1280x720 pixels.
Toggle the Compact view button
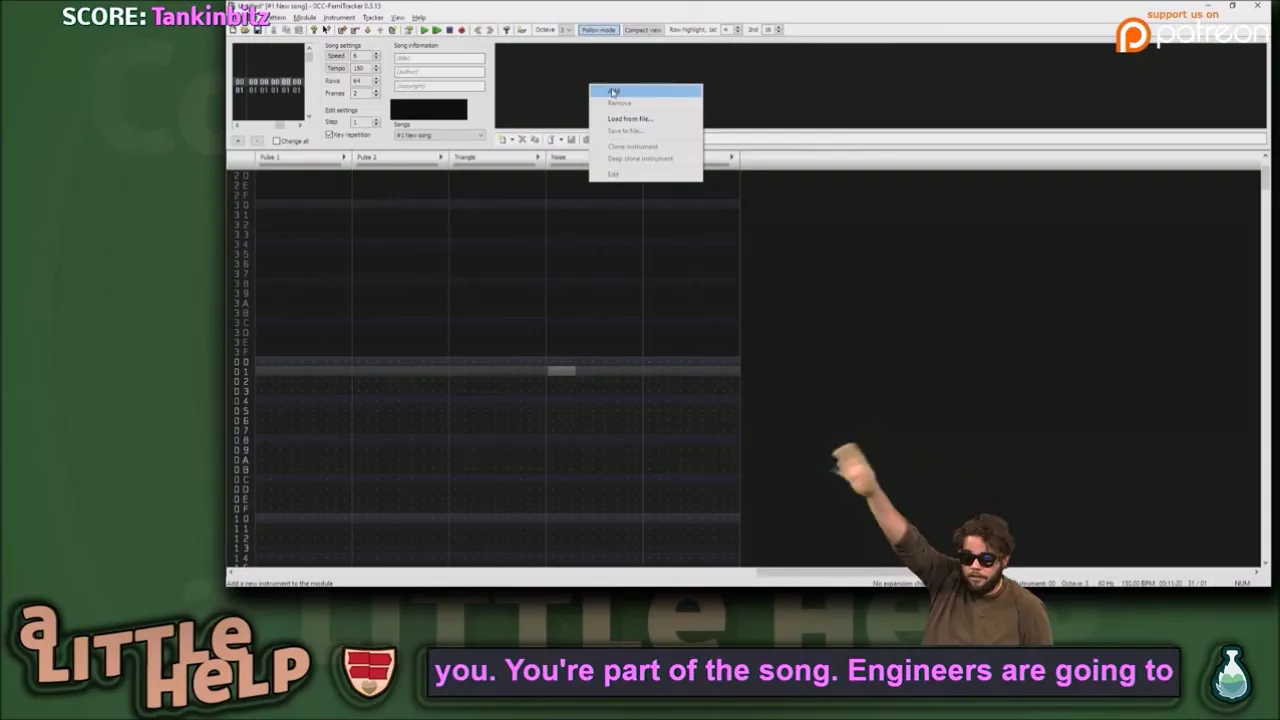pyautogui.click(x=643, y=30)
